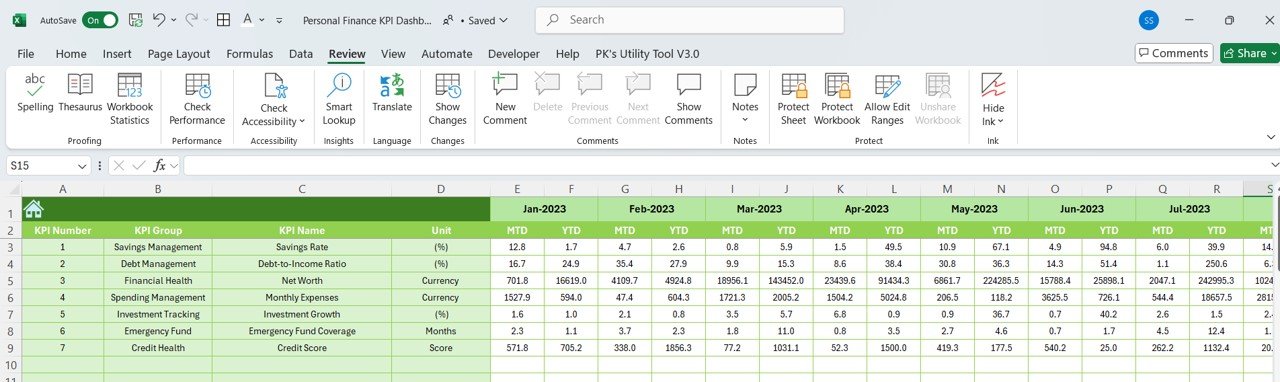Expand the Name Box dropdown arrow

82,166
